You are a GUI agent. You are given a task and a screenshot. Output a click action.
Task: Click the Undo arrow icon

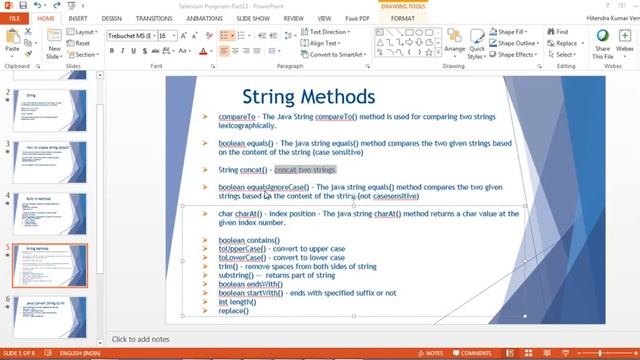[38, 6]
